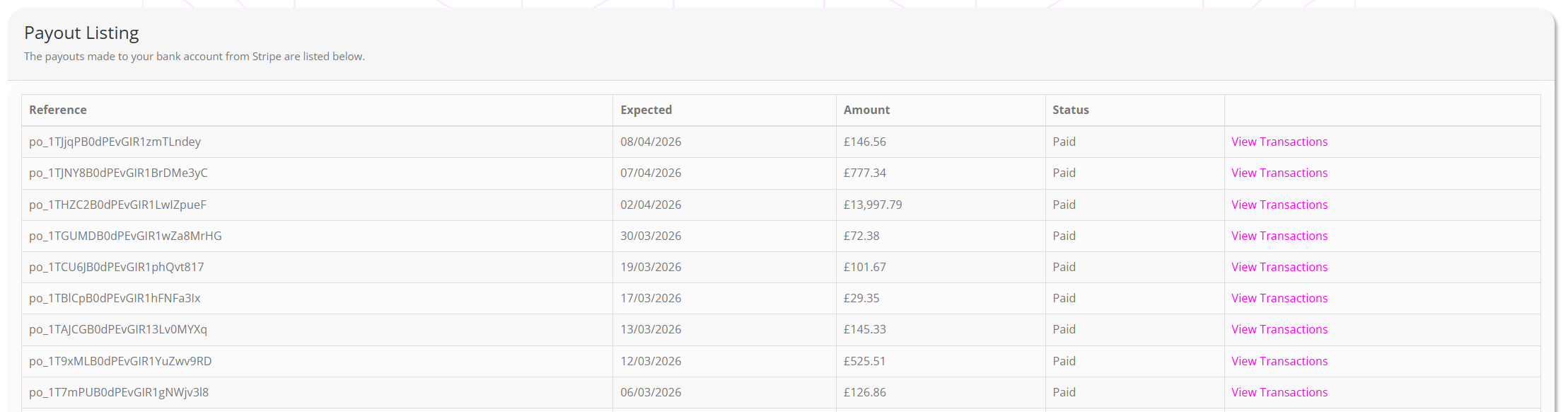Open transactions for the 06/03/2026 payout
Screen dimensions: 1568x412
[1279, 392]
